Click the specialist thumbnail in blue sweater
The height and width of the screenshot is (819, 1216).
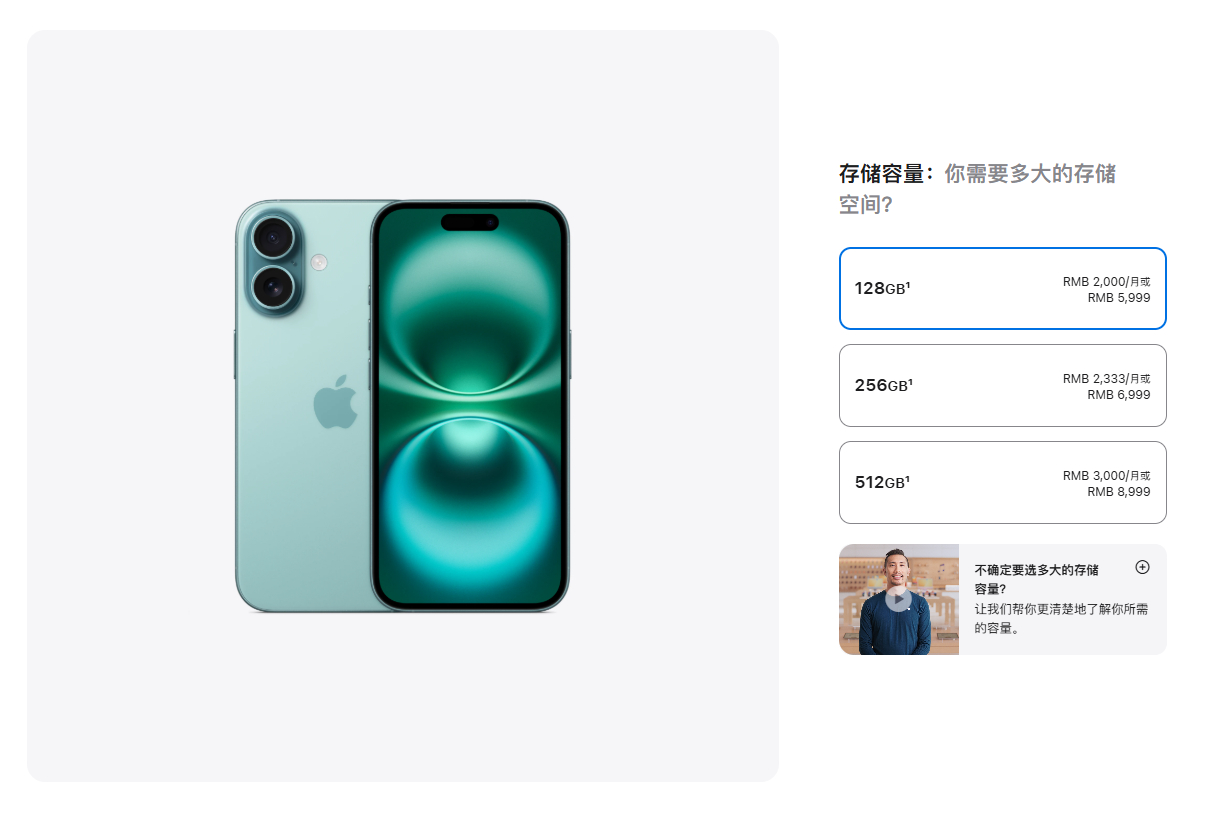(x=899, y=600)
